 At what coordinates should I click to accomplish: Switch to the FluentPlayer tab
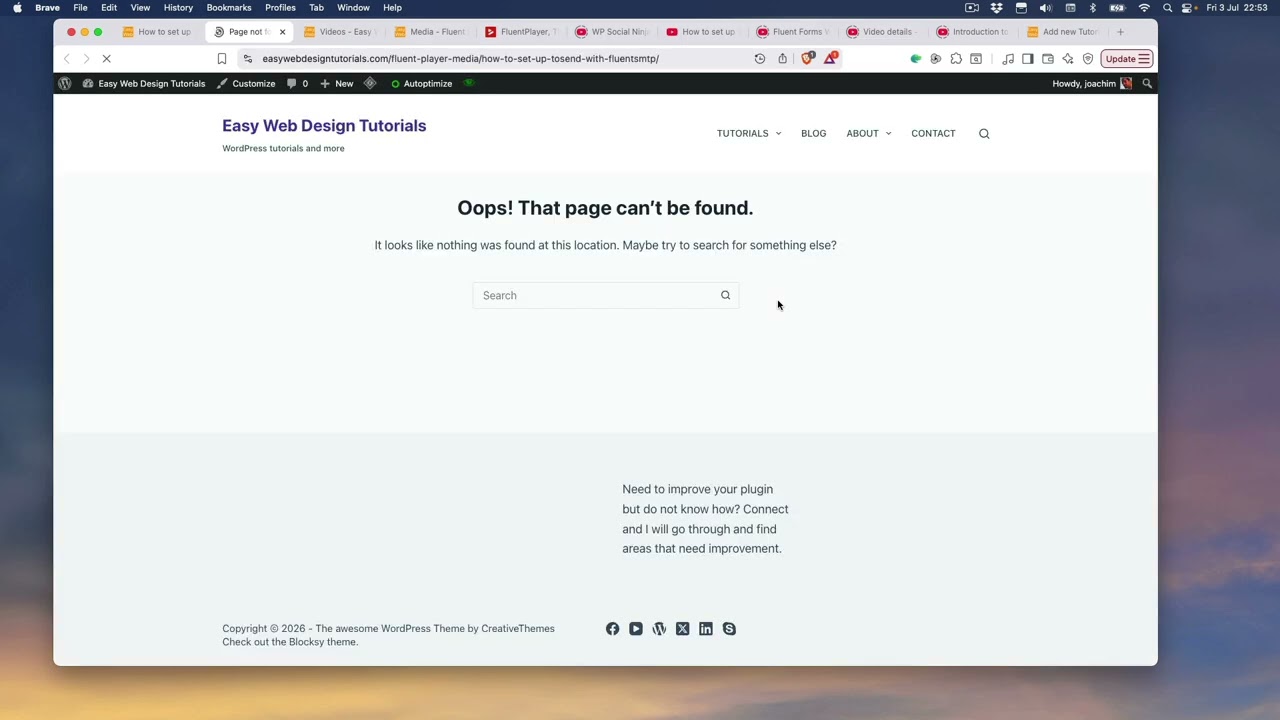tap(521, 32)
